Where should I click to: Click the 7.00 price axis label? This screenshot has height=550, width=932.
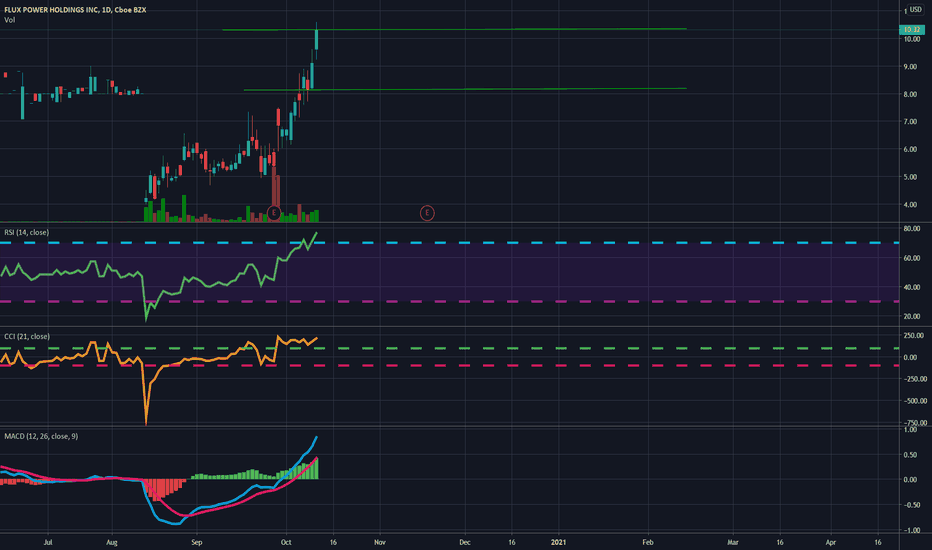point(911,122)
